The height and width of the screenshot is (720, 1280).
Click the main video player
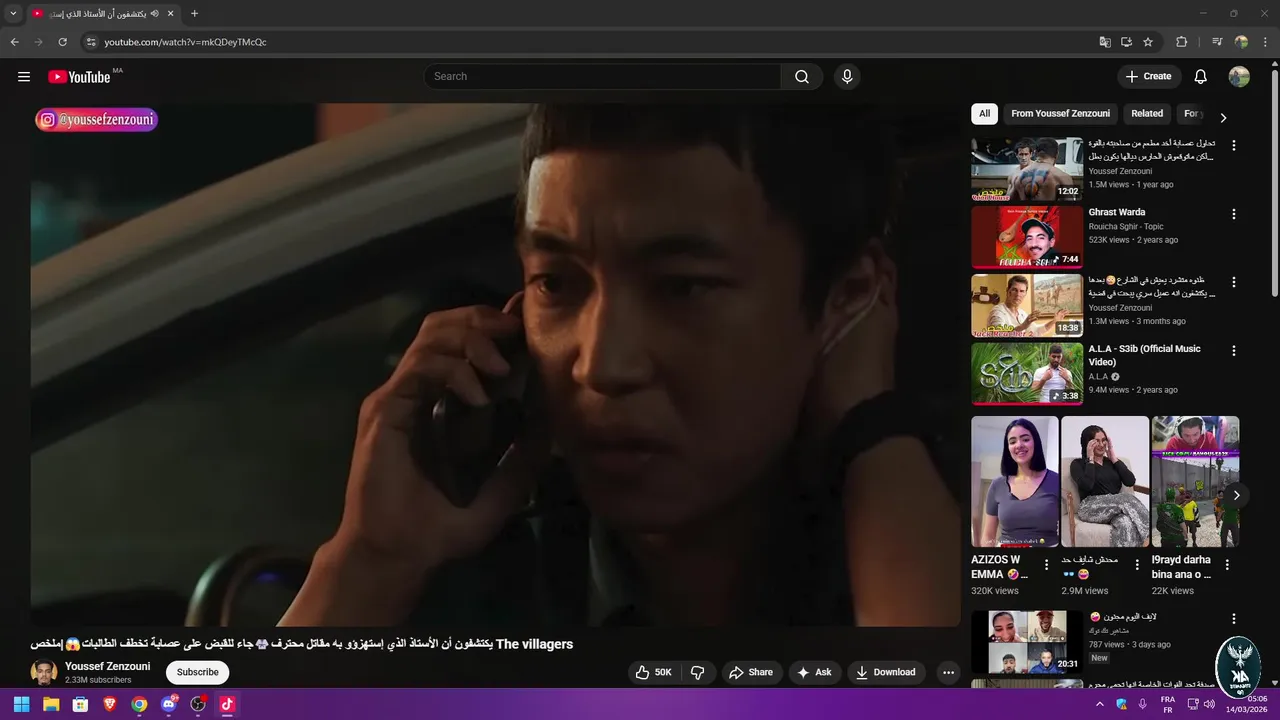tap(495, 365)
